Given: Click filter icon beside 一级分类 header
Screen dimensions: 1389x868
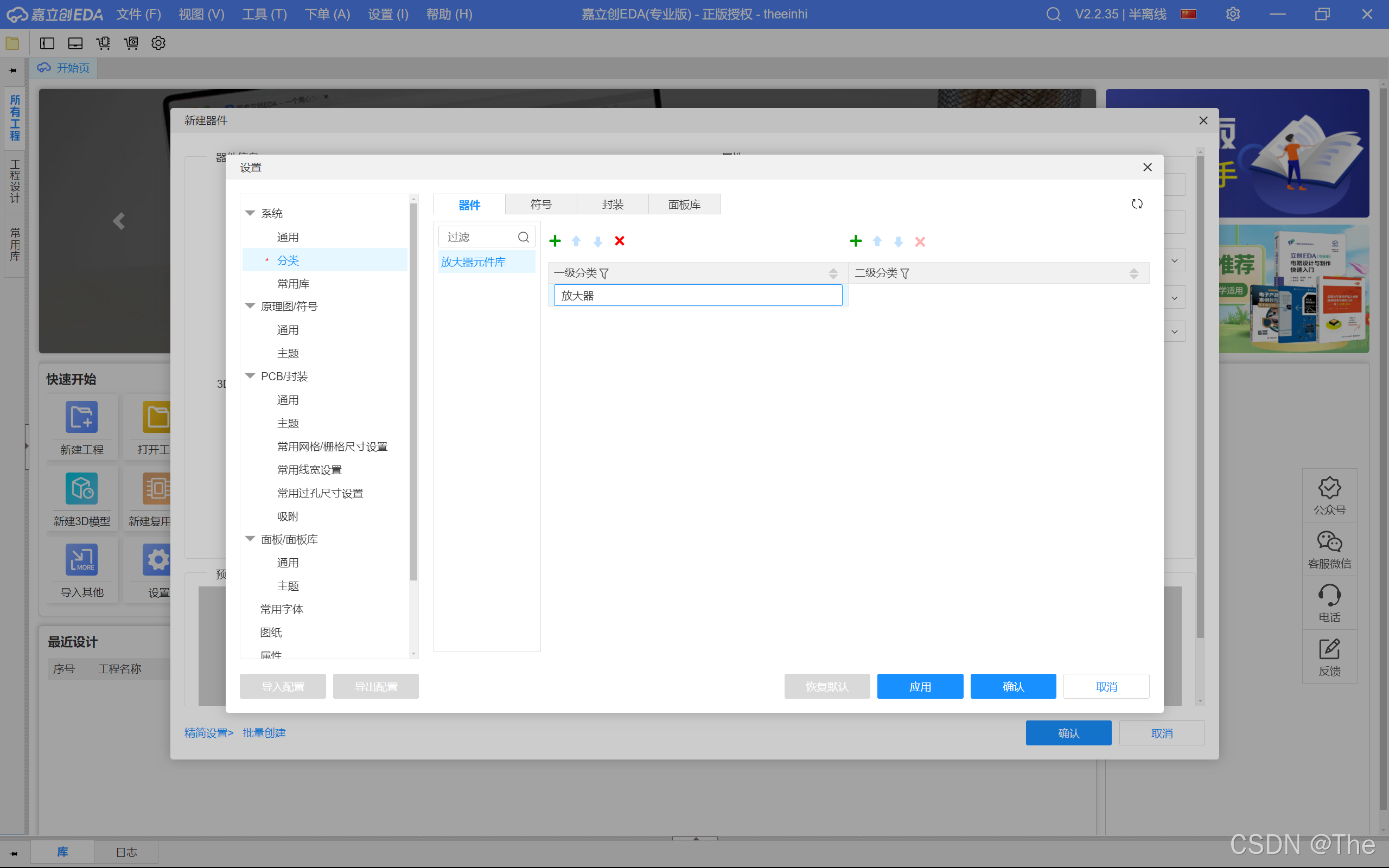Looking at the screenshot, I should coord(604,274).
